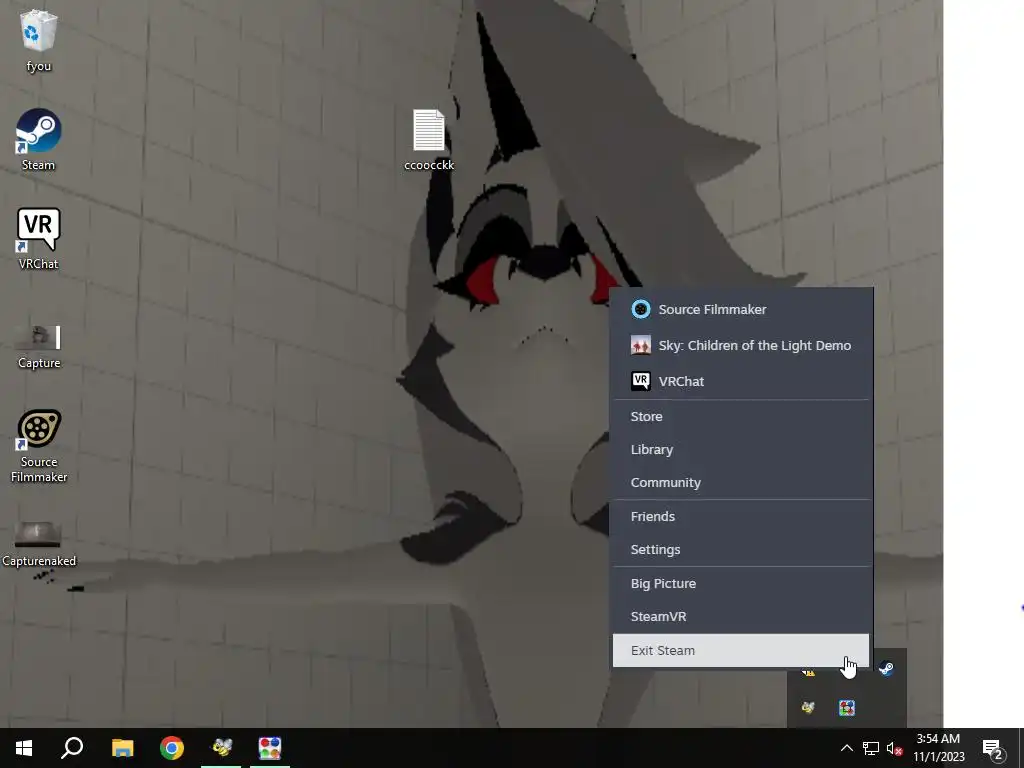The image size is (1024, 768).
Task: Open Friends from Steam tray menu
Action: coord(741,517)
